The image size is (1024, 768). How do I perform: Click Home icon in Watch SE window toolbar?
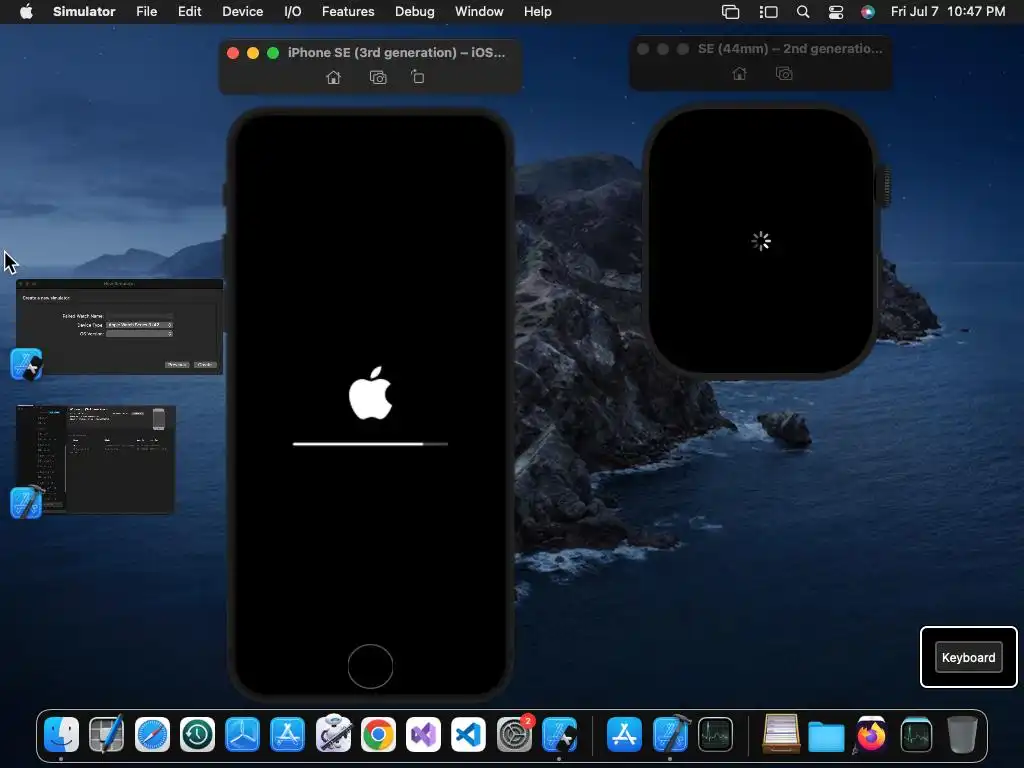(739, 74)
